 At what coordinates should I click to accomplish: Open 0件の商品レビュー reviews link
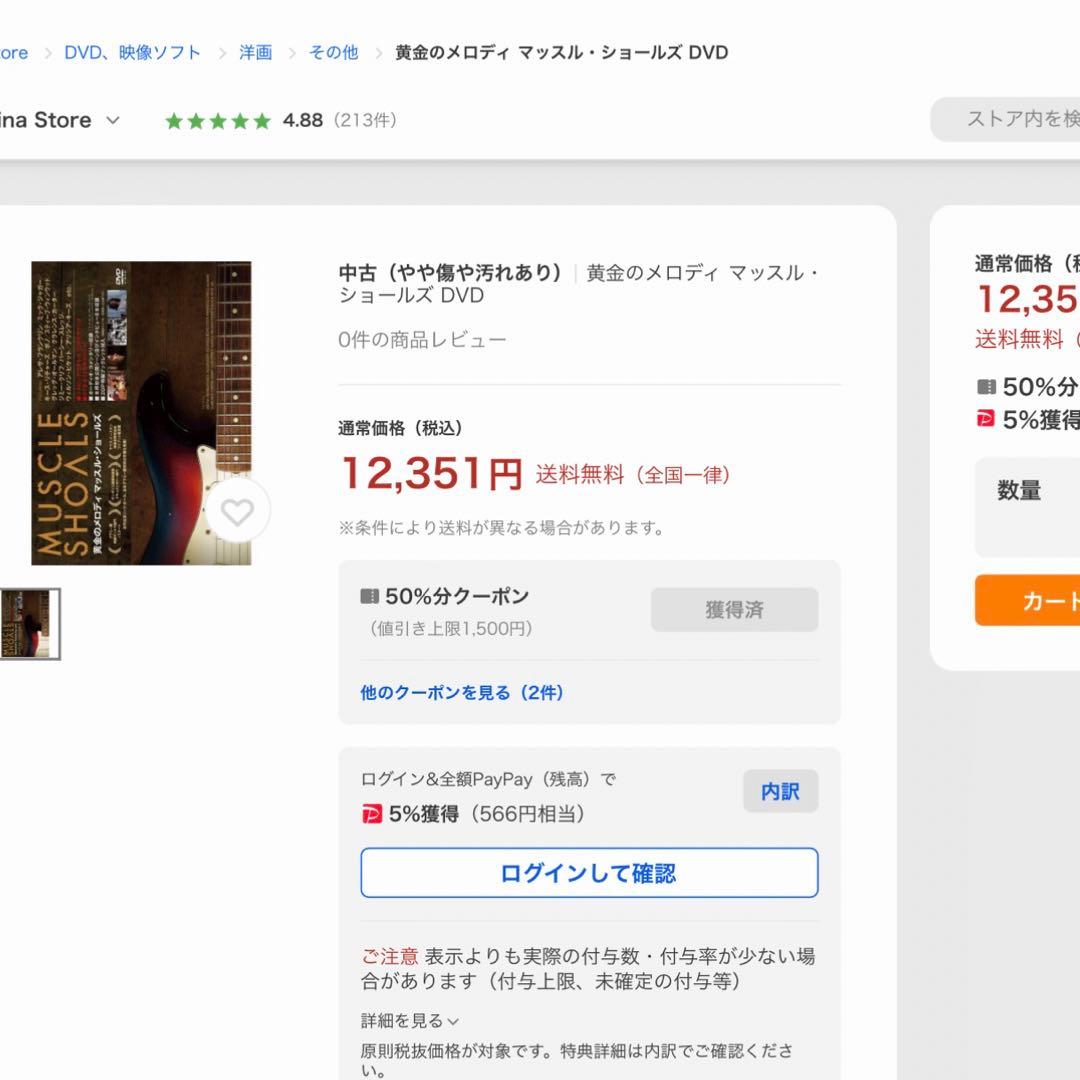tap(422, 340)
